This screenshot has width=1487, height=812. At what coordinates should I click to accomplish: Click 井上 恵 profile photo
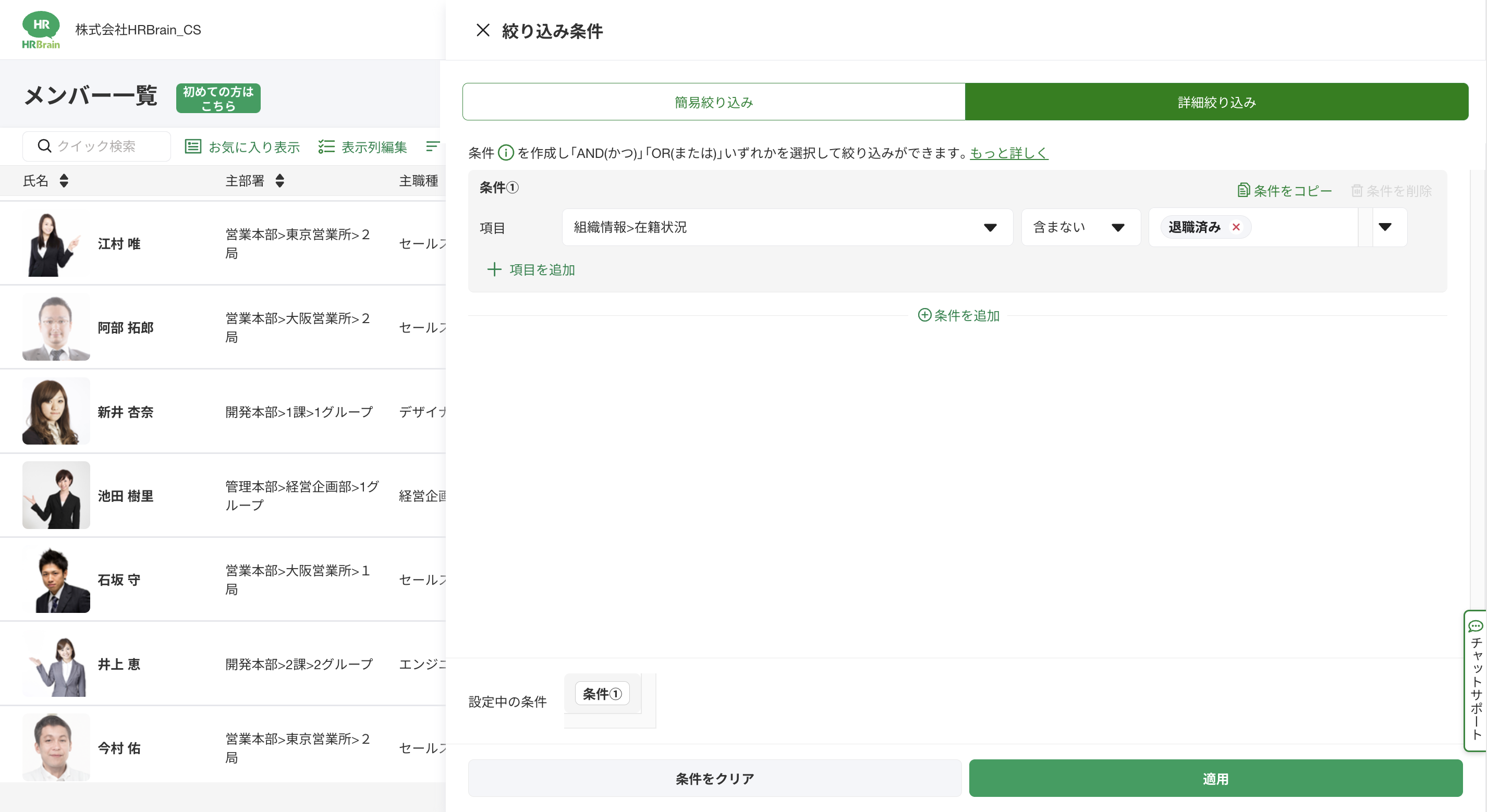coord(56,663)
